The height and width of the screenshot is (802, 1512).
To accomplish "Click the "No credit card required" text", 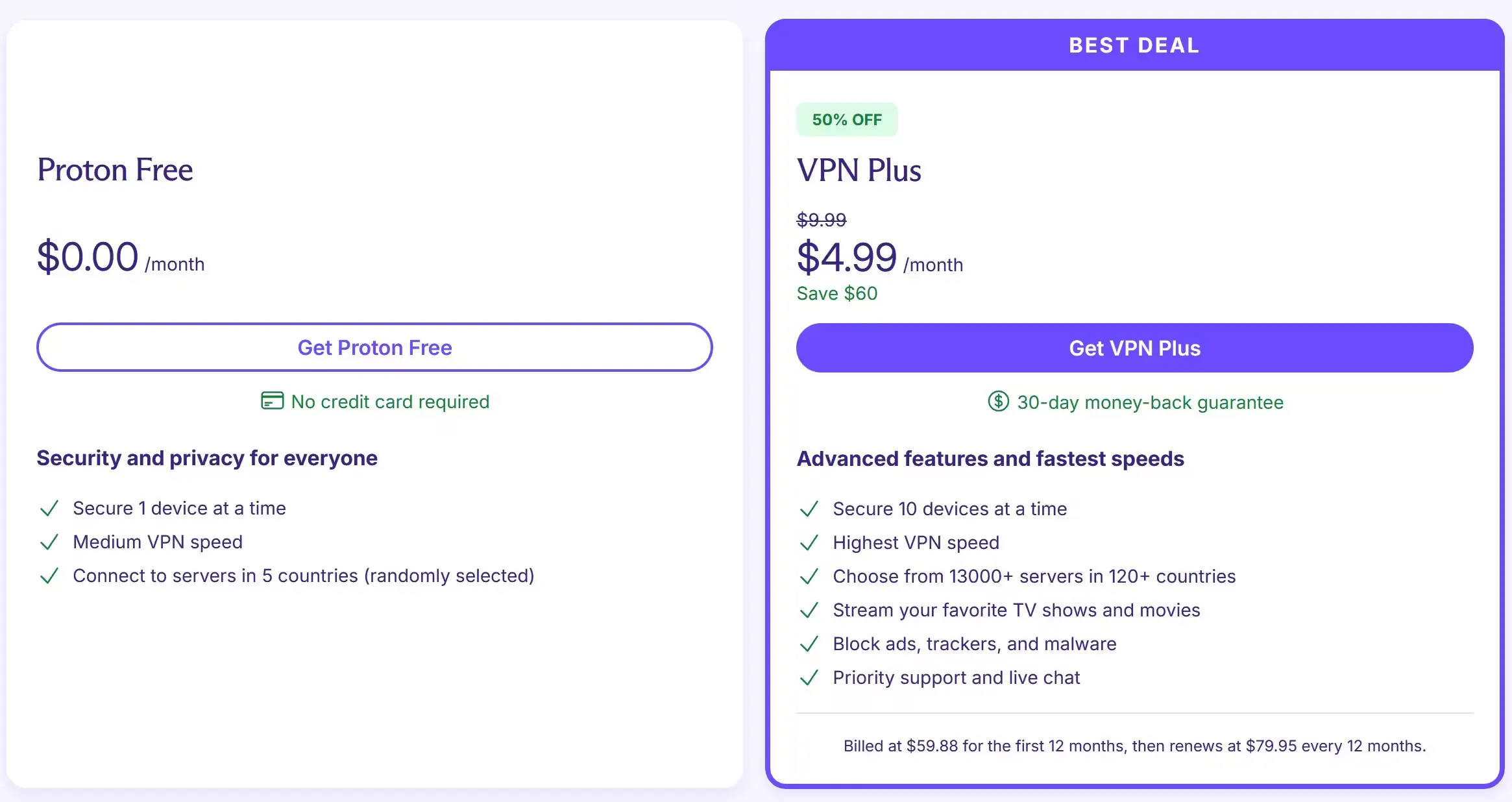I will click(x=390, y=402).
